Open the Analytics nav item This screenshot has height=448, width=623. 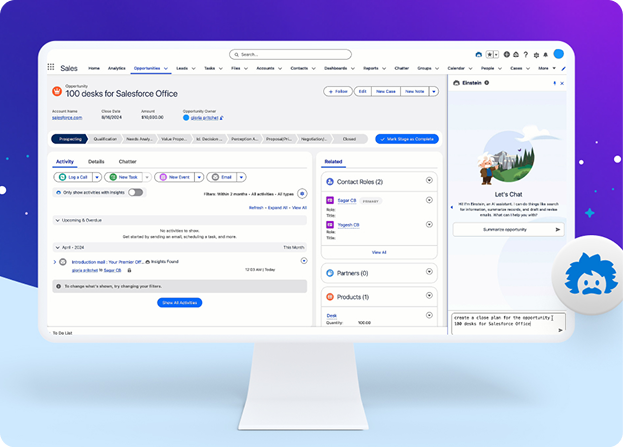[x=116, y=68]
